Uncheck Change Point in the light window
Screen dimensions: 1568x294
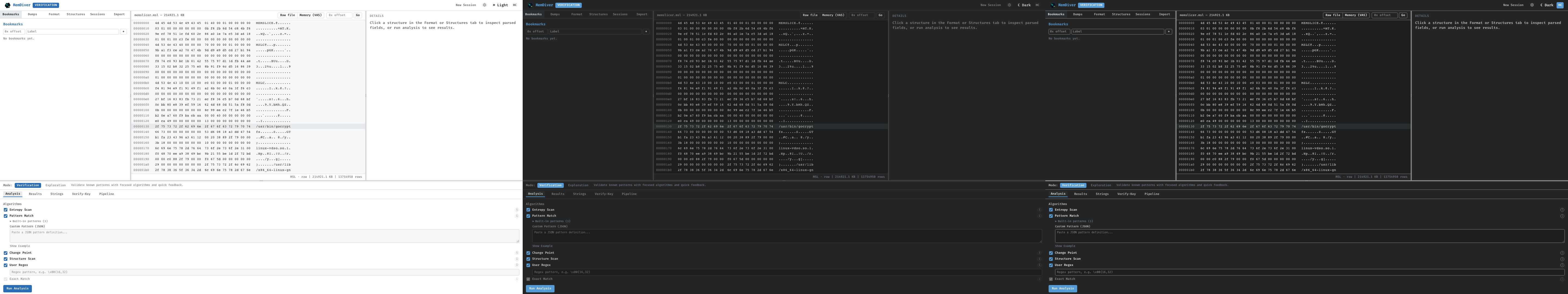click(x=5, y=253)
